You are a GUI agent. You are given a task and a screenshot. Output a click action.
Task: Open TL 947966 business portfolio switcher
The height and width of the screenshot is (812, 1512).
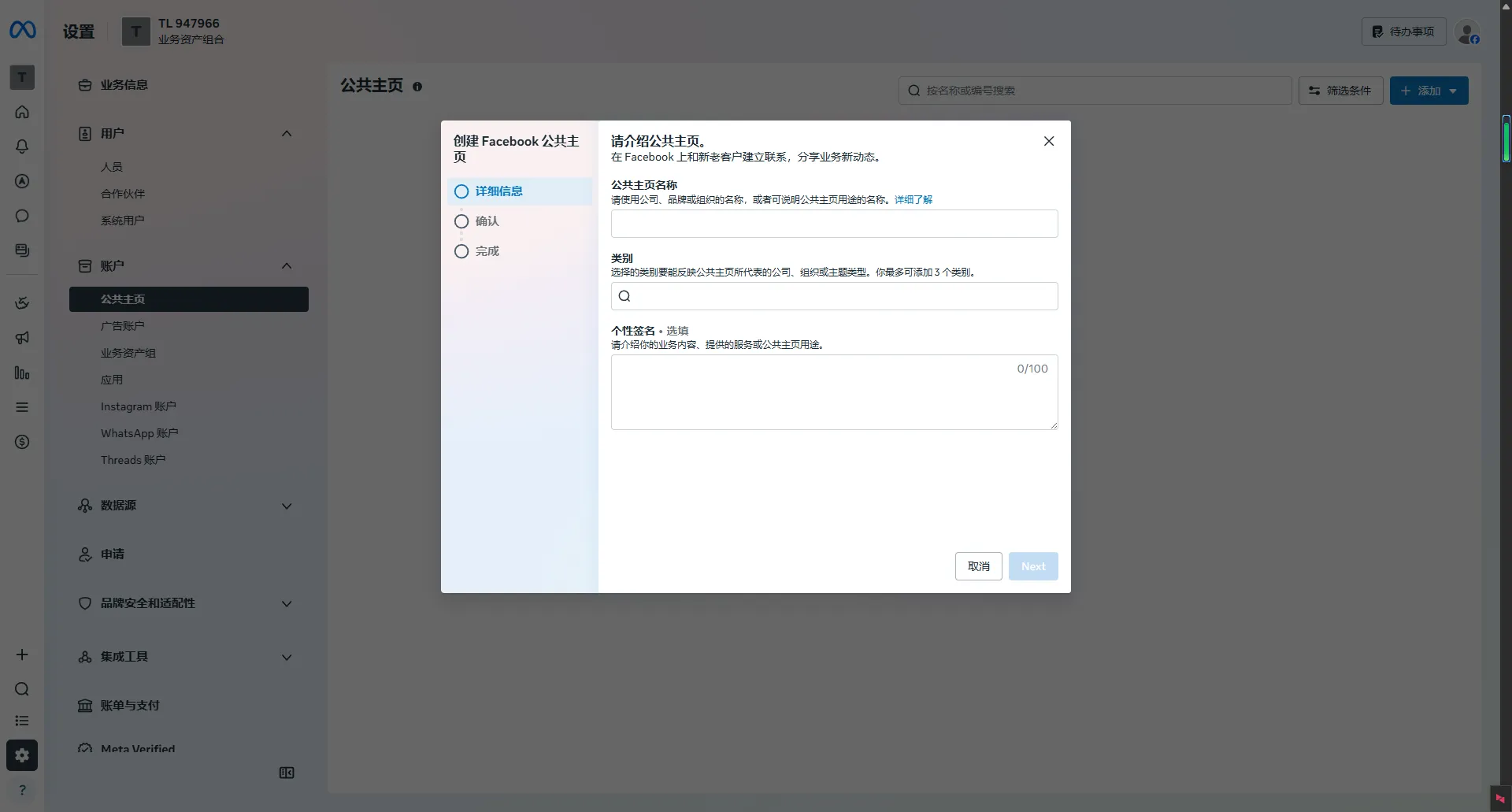click(x=173, y=32)
